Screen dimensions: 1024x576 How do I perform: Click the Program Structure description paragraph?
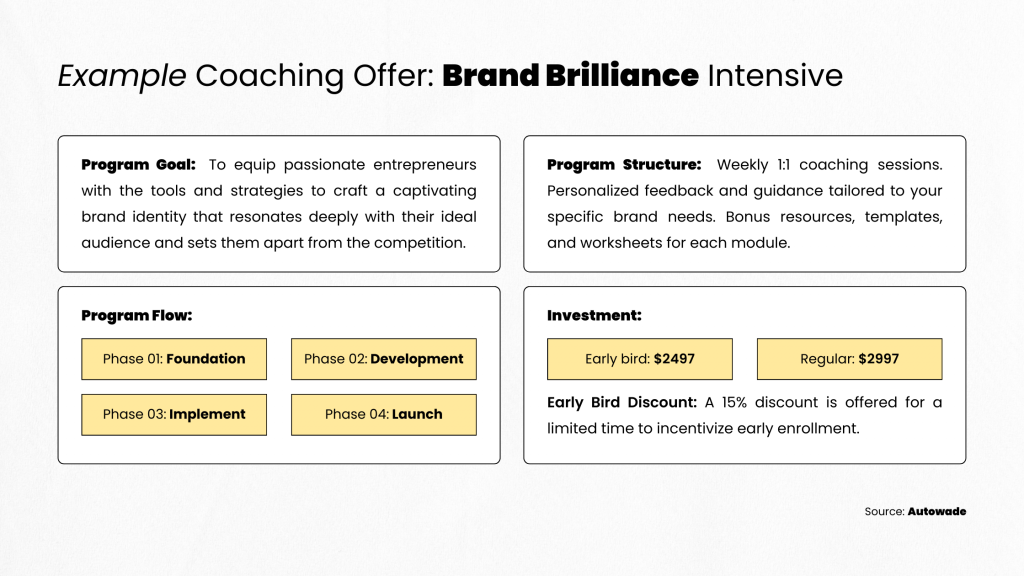click(x=744, y=204)
